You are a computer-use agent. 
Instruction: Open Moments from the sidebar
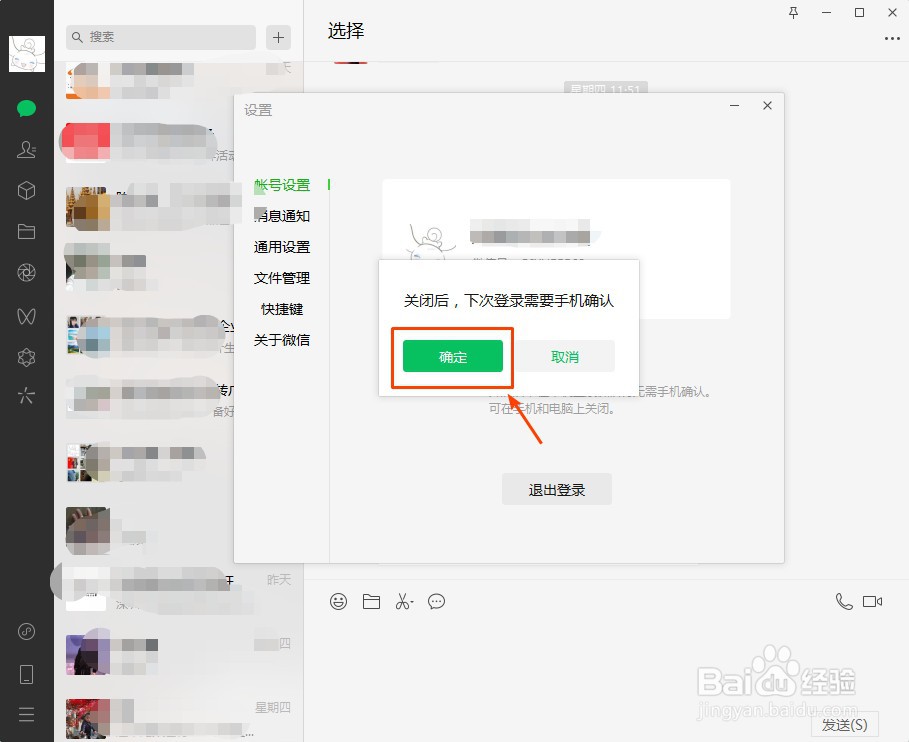[26, 272]
